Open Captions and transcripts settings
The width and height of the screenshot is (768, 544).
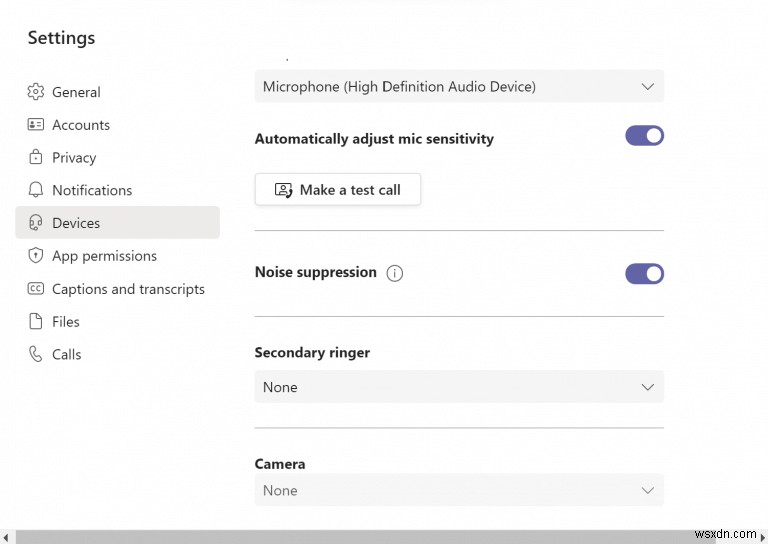tap(118, 289)
